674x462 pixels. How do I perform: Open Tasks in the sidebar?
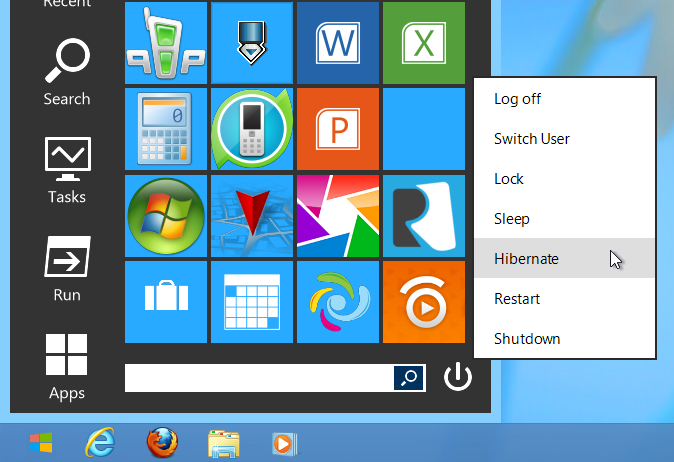click(x=67, y=170)
